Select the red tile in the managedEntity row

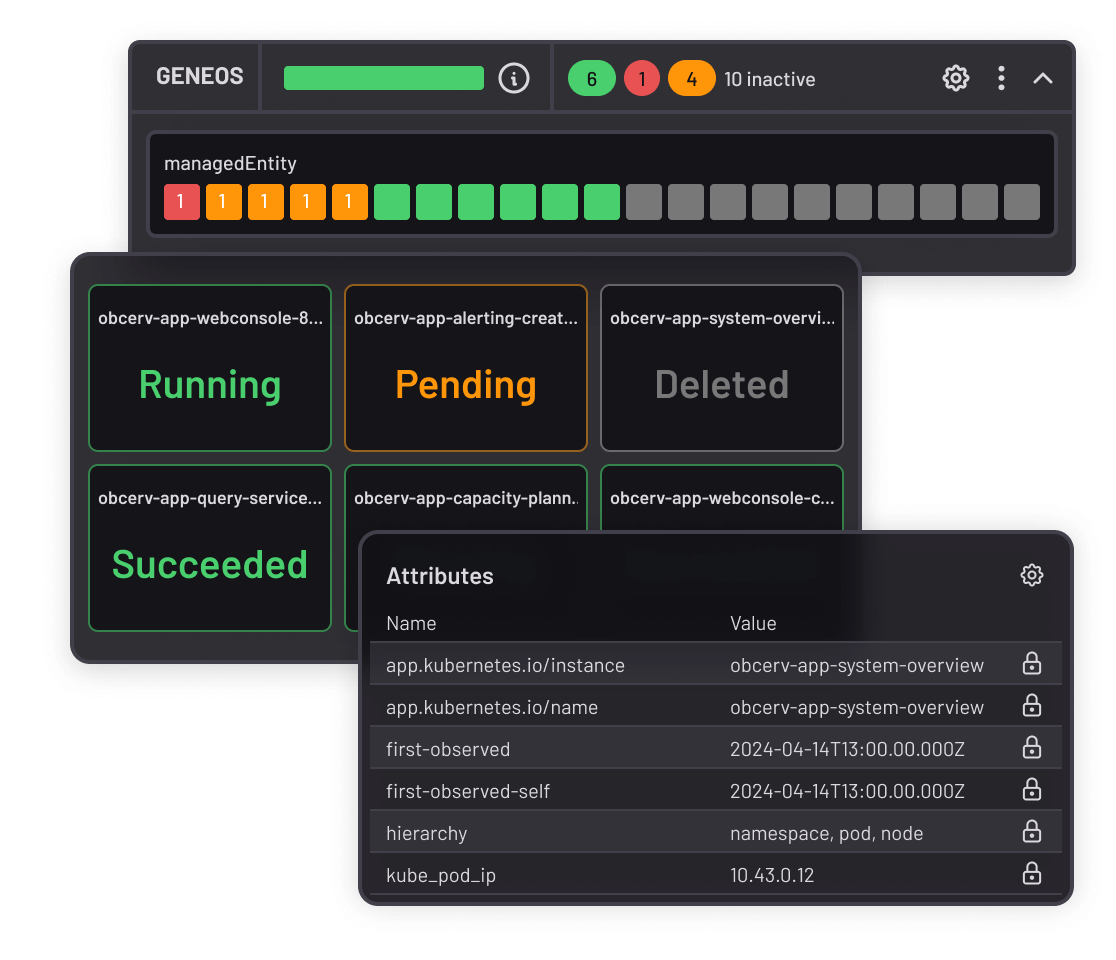point(181,201)
